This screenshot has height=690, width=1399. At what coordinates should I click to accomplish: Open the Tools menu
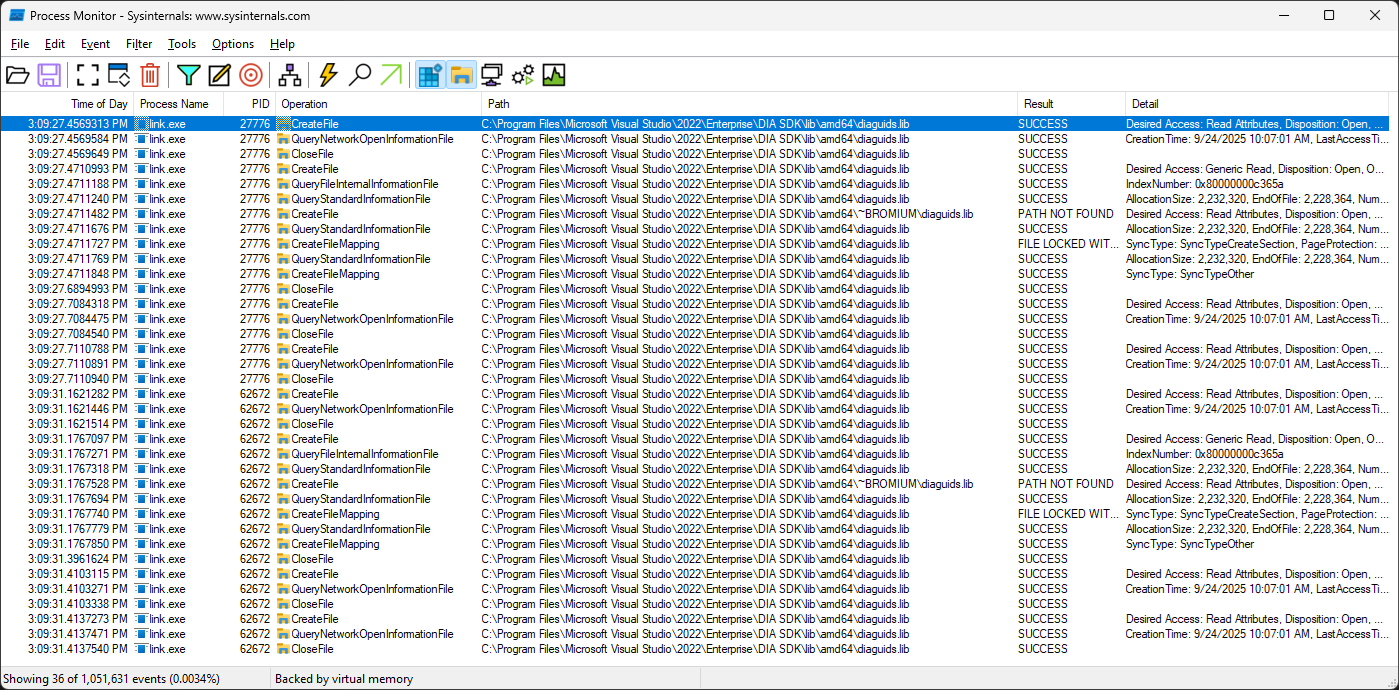(x=182, y=44)
